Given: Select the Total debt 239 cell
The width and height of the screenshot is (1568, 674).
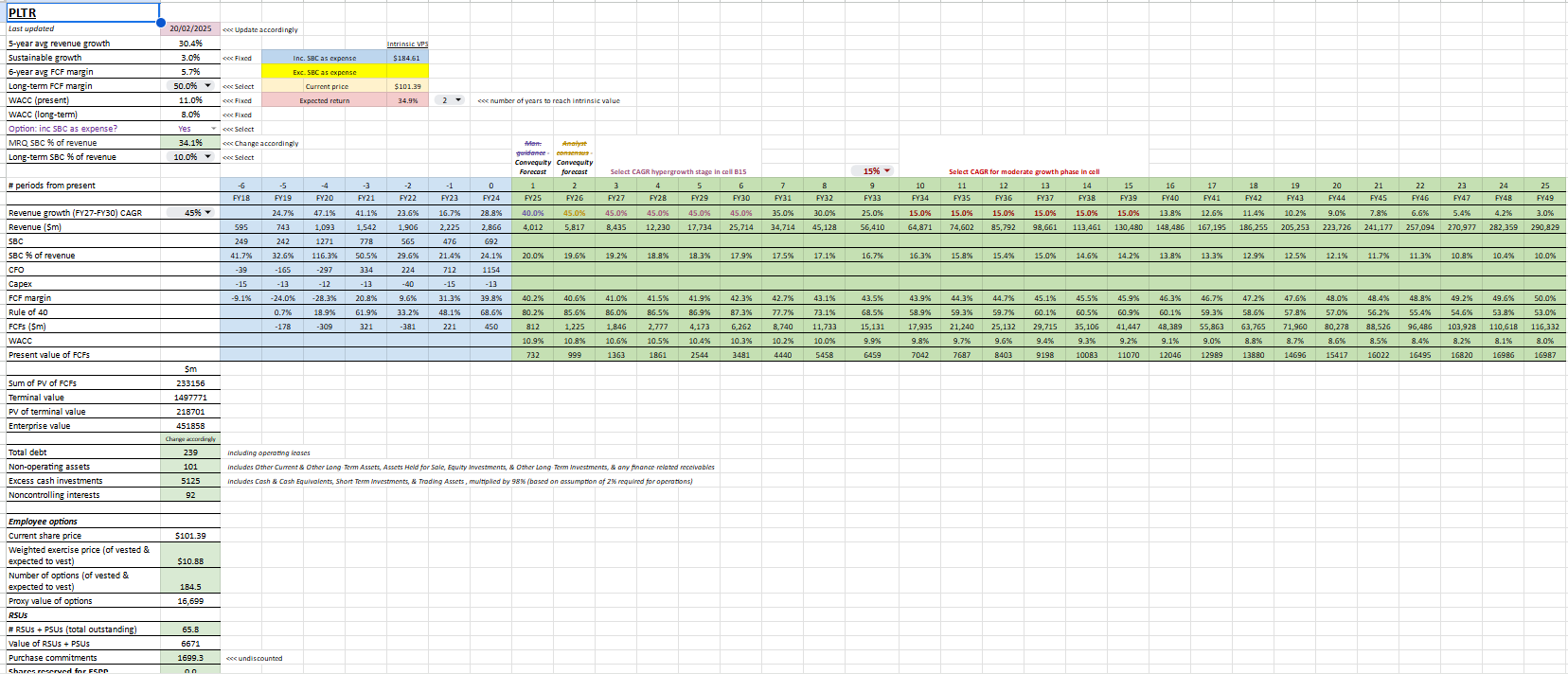Looking at the screenshot, I should [x=190, y=452].
